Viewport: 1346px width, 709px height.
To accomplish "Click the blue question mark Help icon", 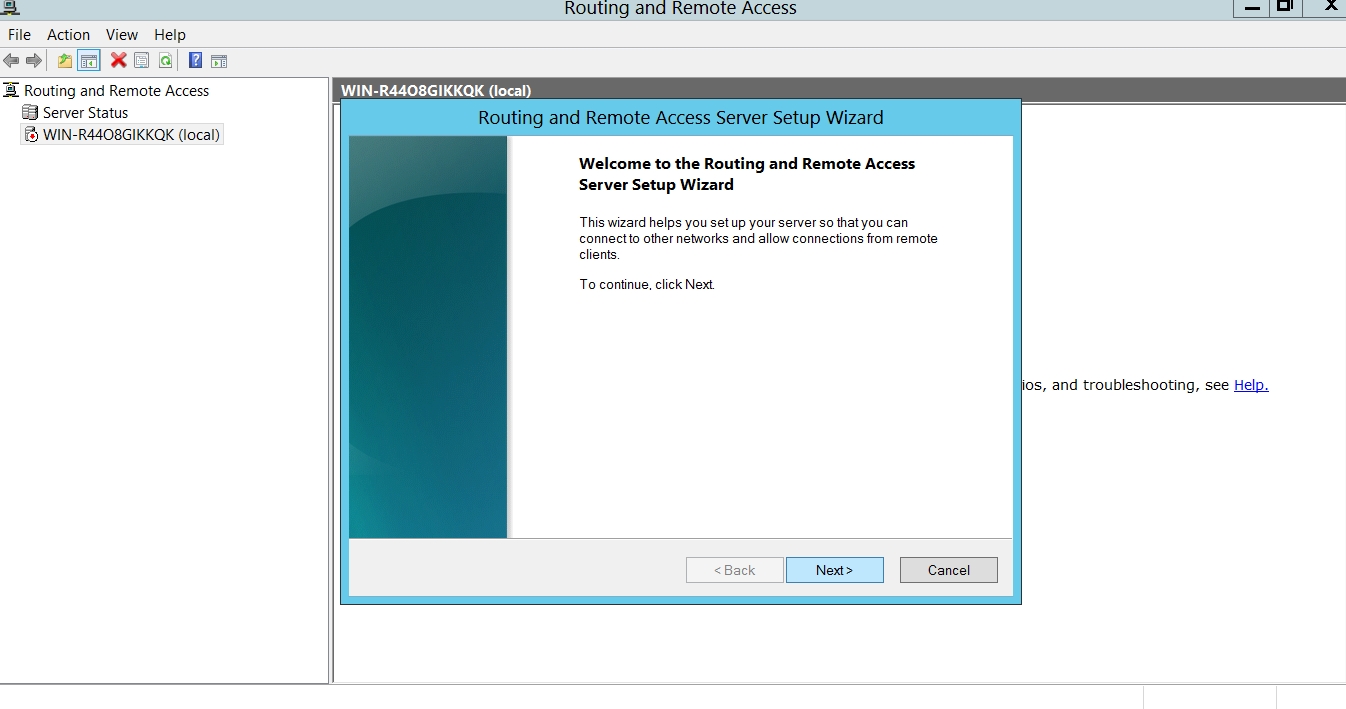I will coord(195,61).
